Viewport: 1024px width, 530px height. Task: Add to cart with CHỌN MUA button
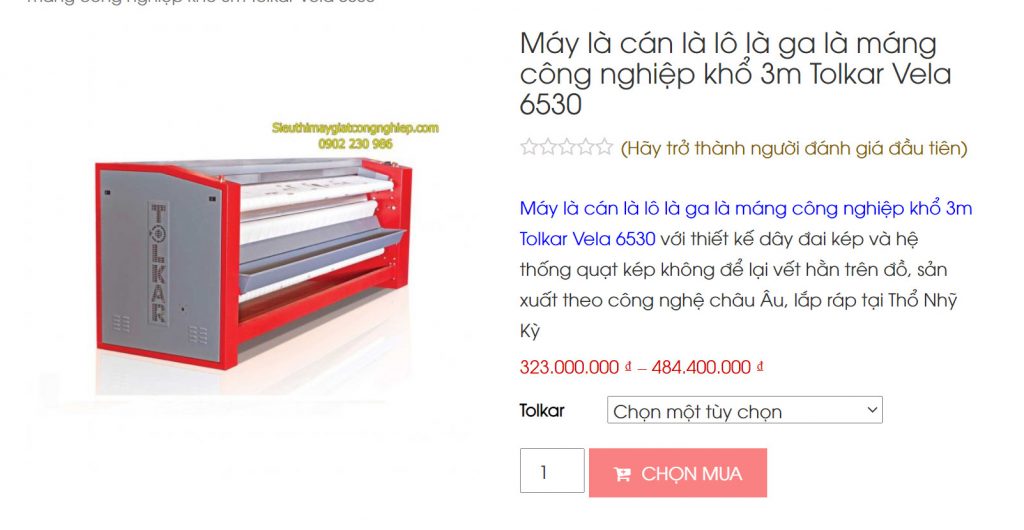[678, 473]
